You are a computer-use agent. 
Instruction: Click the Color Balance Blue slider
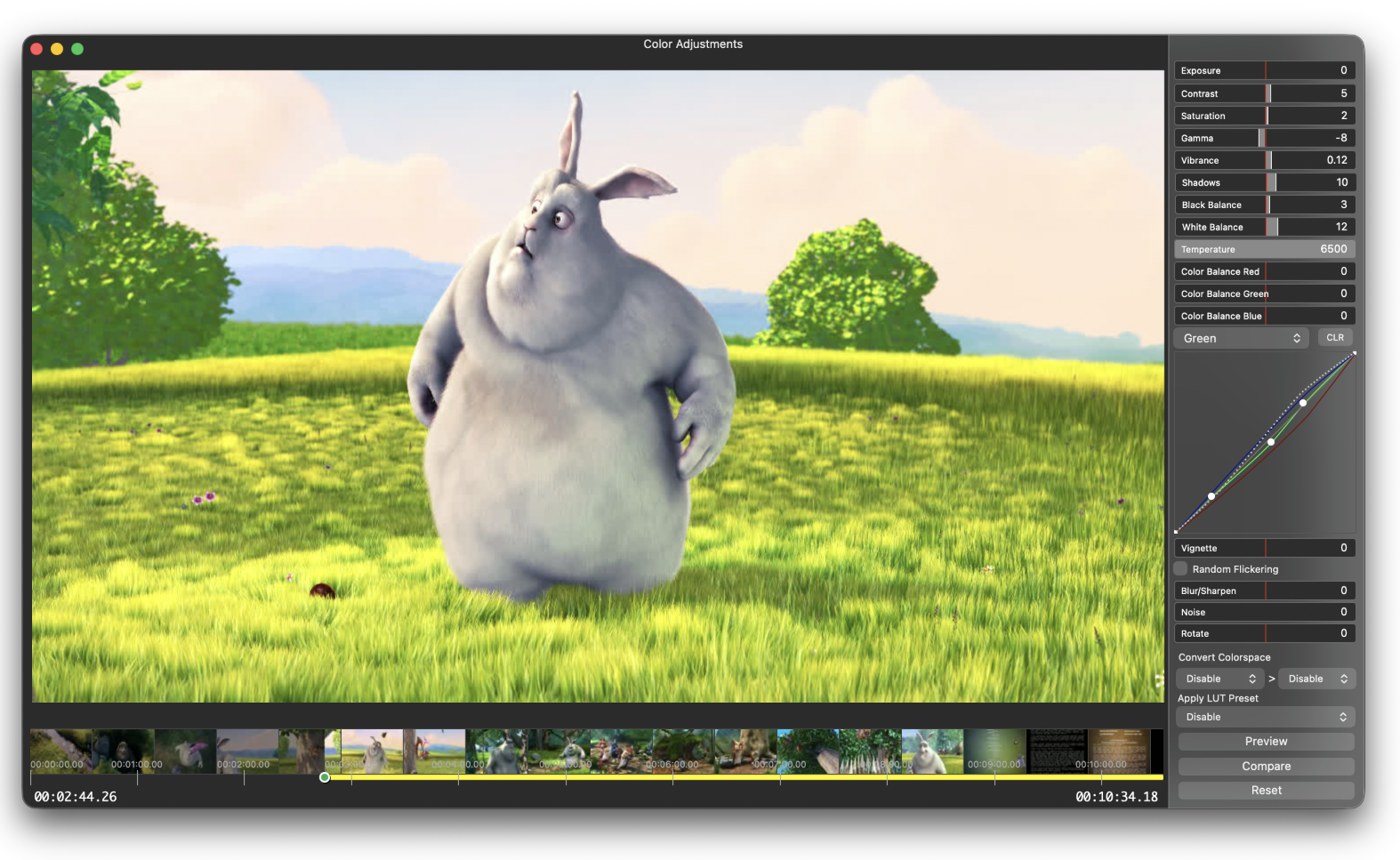pyautogui.click(x=1265, y=316)
